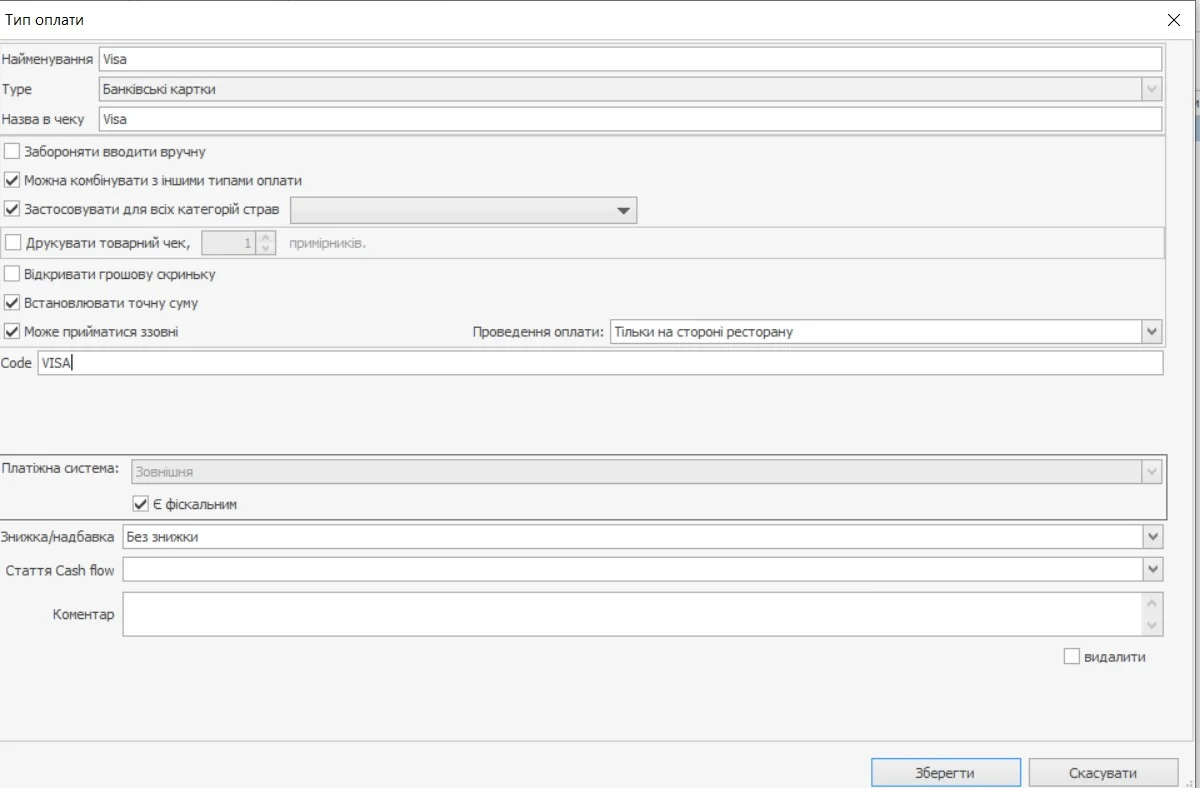Close the Тип оплати dialog window

[1173, 20]
